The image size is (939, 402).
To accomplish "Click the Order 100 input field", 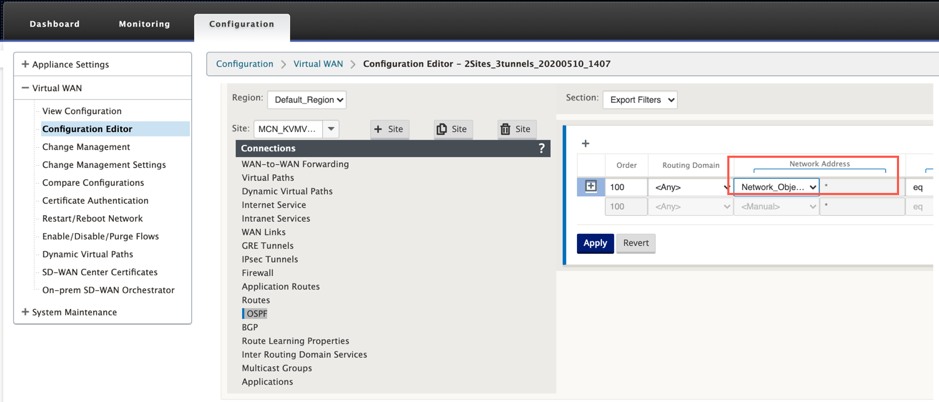I will (626, 188).
